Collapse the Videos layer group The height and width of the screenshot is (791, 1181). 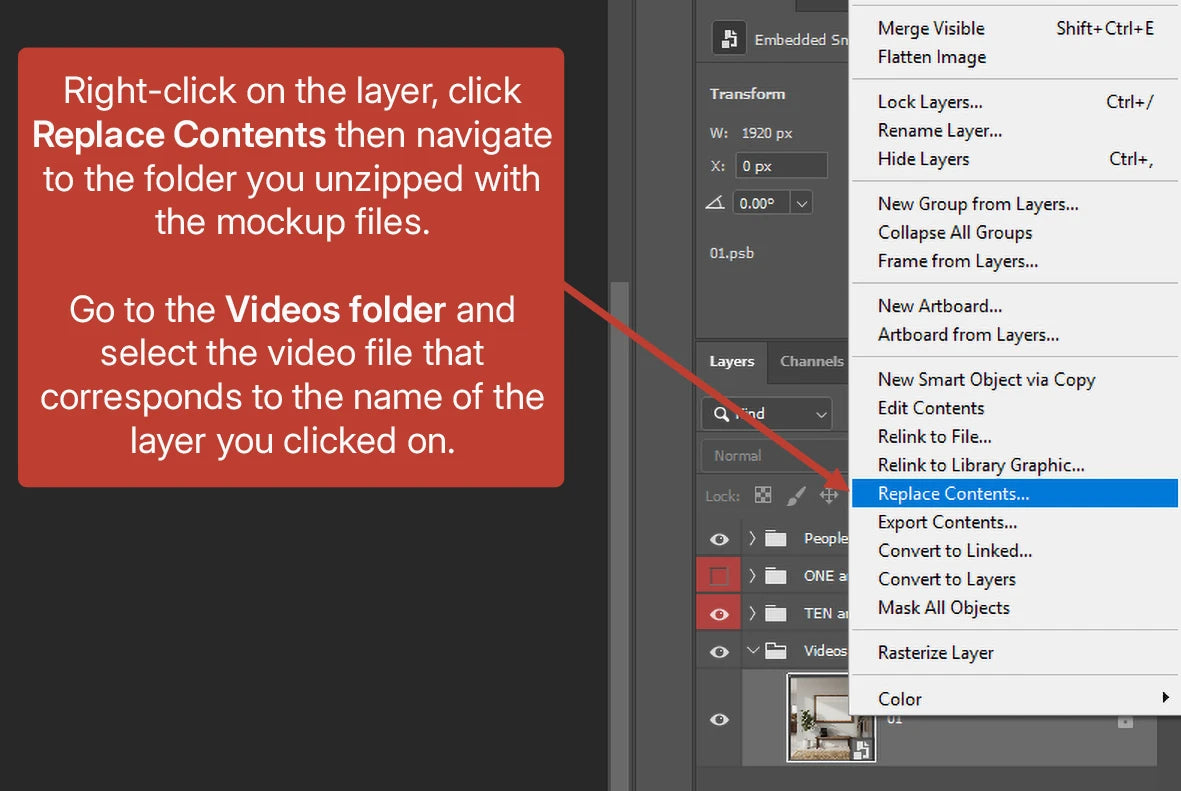pos(753,651)
